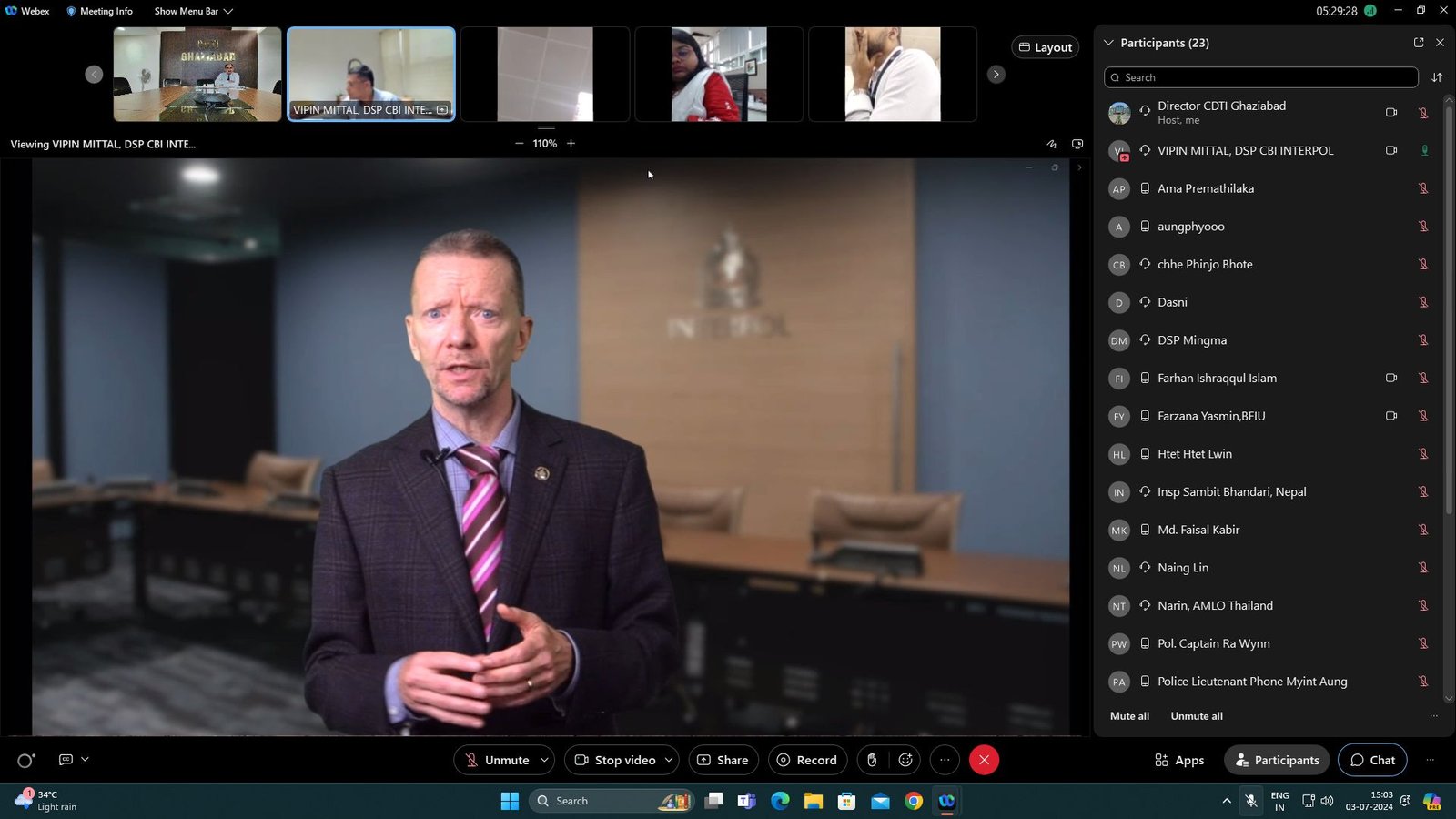Stop your video

coord(614,760)
